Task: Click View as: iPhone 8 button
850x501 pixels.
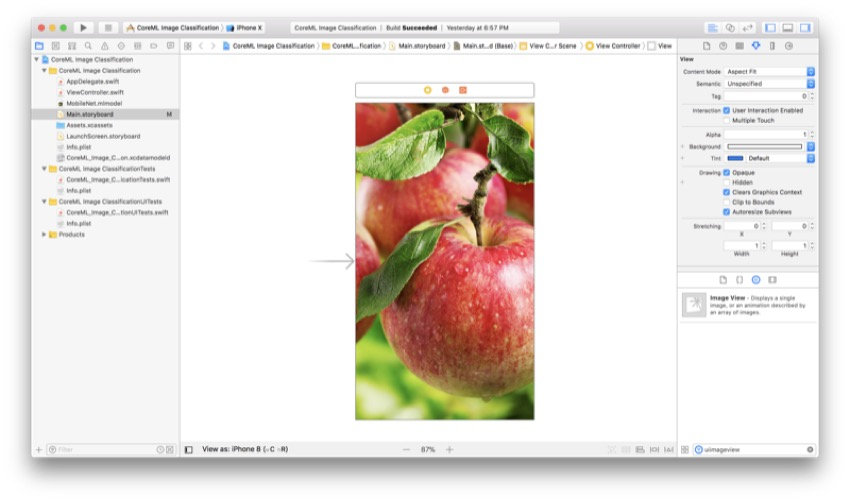Action: coord(245,449)
